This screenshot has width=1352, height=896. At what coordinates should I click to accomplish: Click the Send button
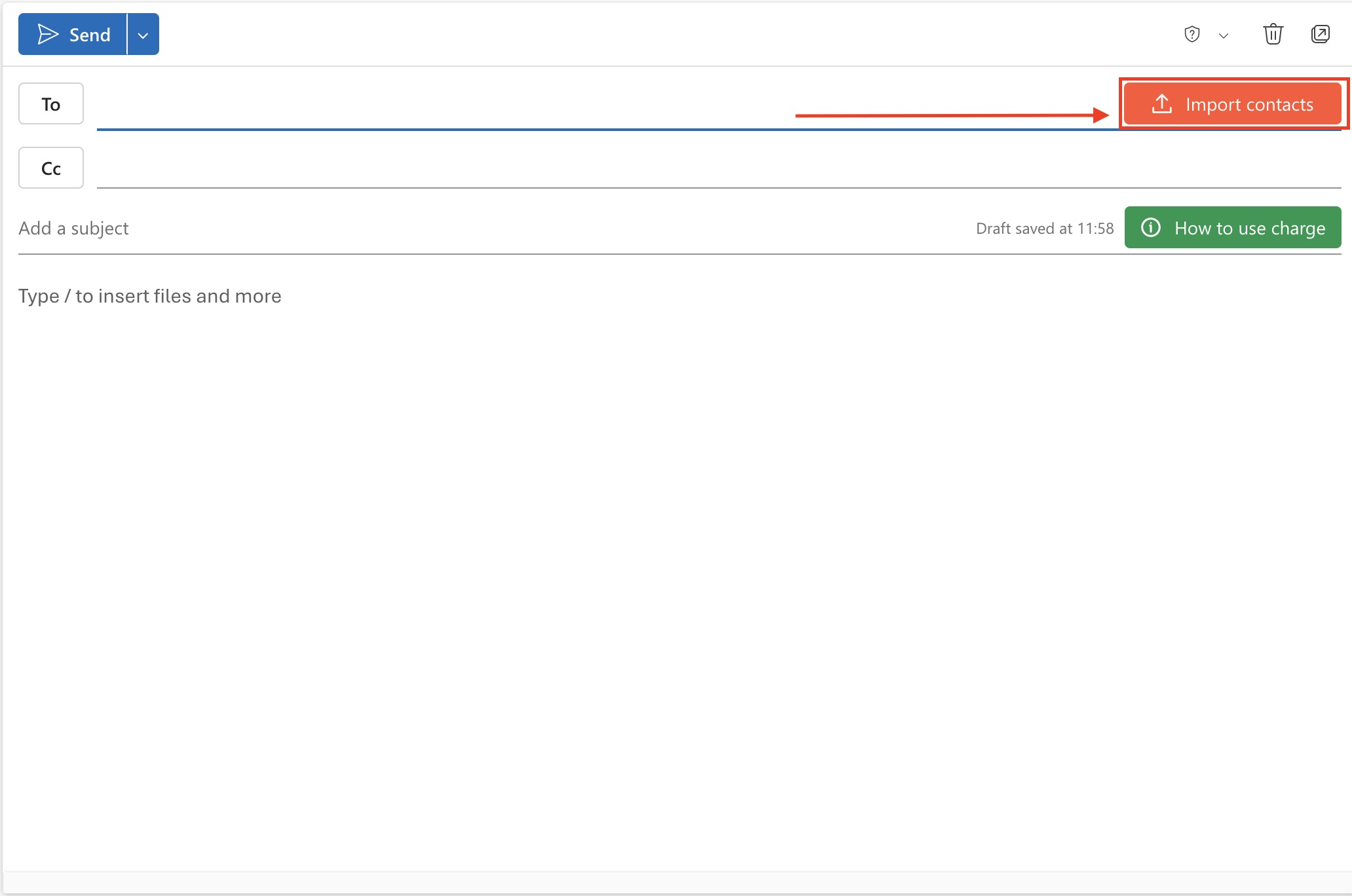click(73, 34)
